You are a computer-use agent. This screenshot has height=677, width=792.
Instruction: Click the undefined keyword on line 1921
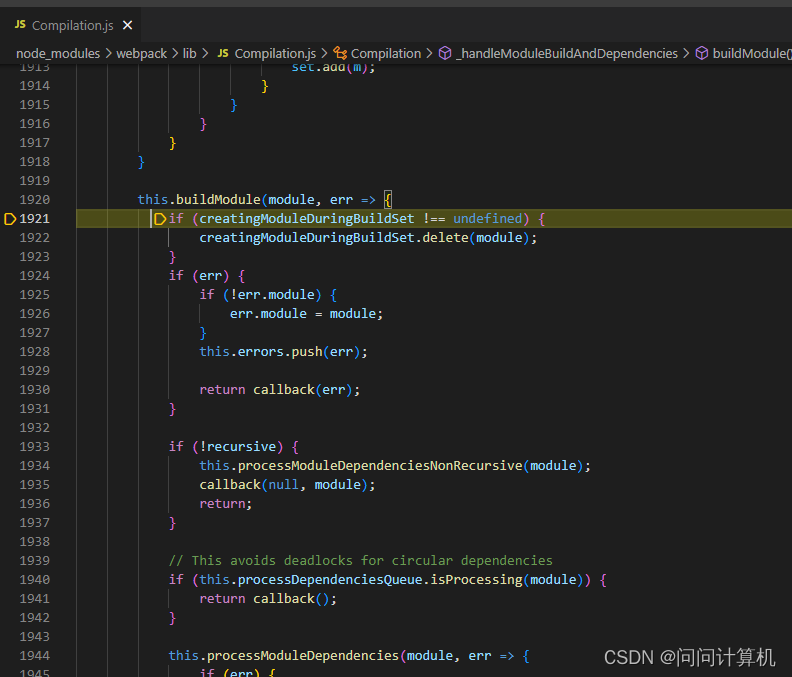[487, 219]
